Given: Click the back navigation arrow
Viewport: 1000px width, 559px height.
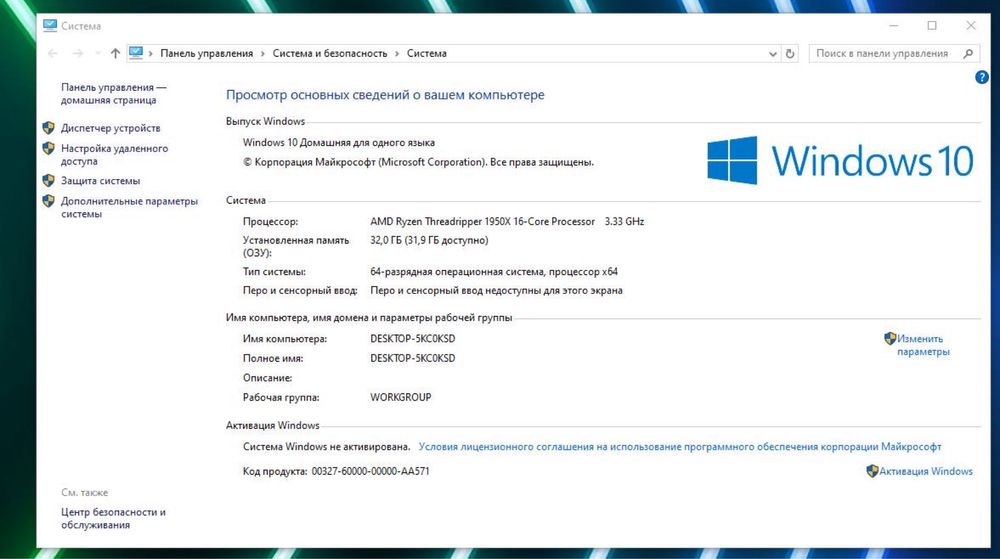Looking at the screenshot, I should [53, 54].
